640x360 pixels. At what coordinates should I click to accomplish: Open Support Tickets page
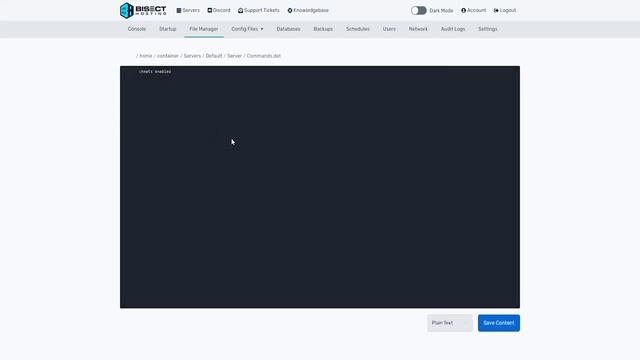259,10
